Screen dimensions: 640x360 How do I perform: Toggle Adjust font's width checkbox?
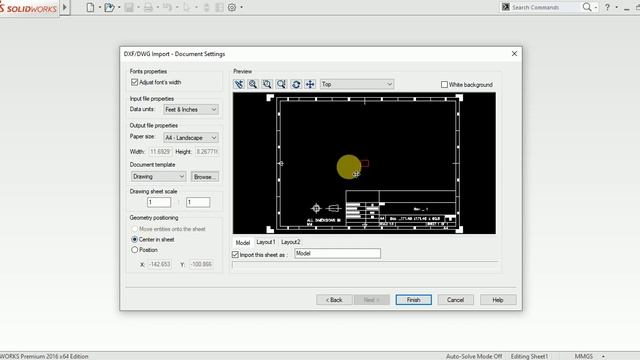(x=134, y=82)
